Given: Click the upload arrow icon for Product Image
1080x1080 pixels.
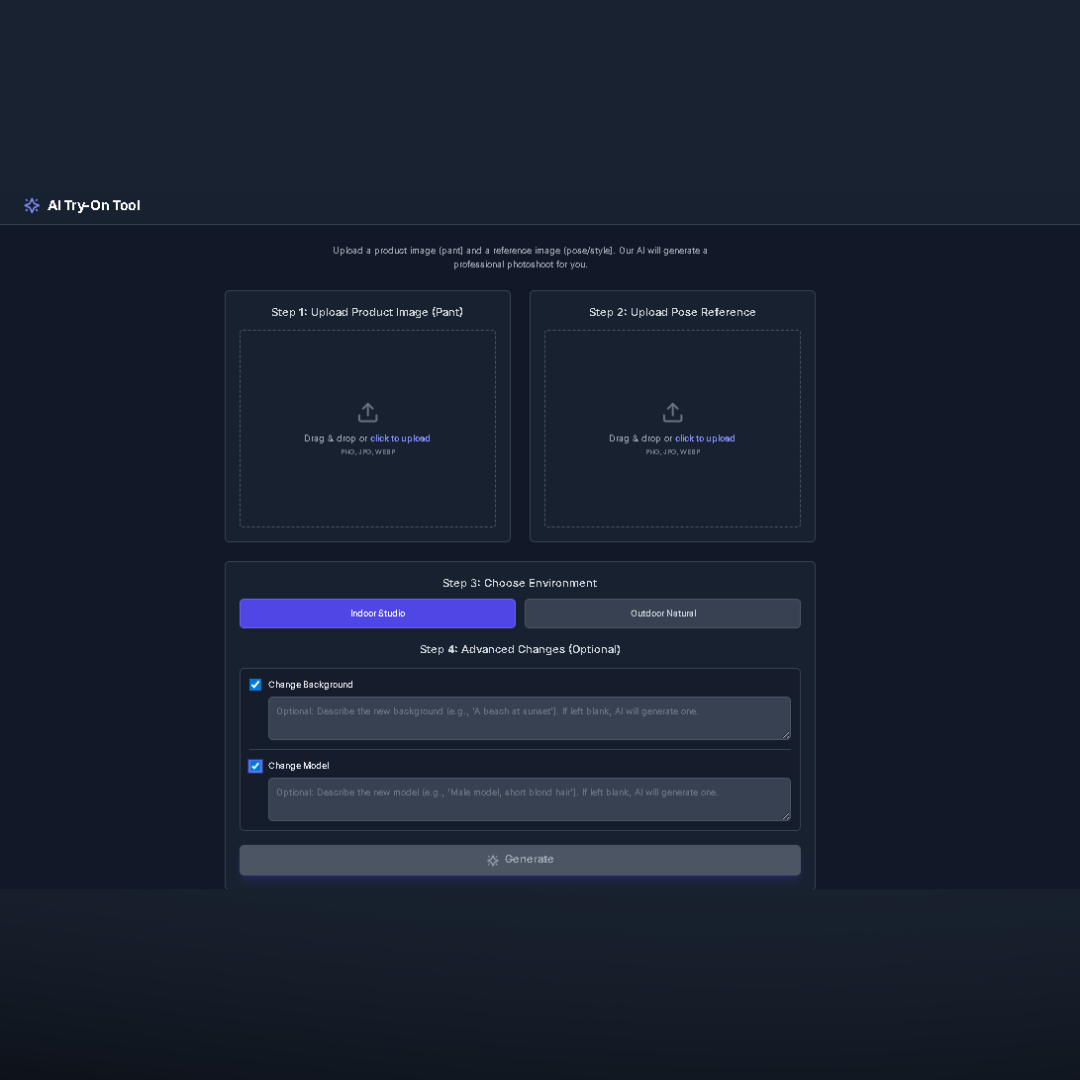Looking at the screenshot, I should 368,413.
